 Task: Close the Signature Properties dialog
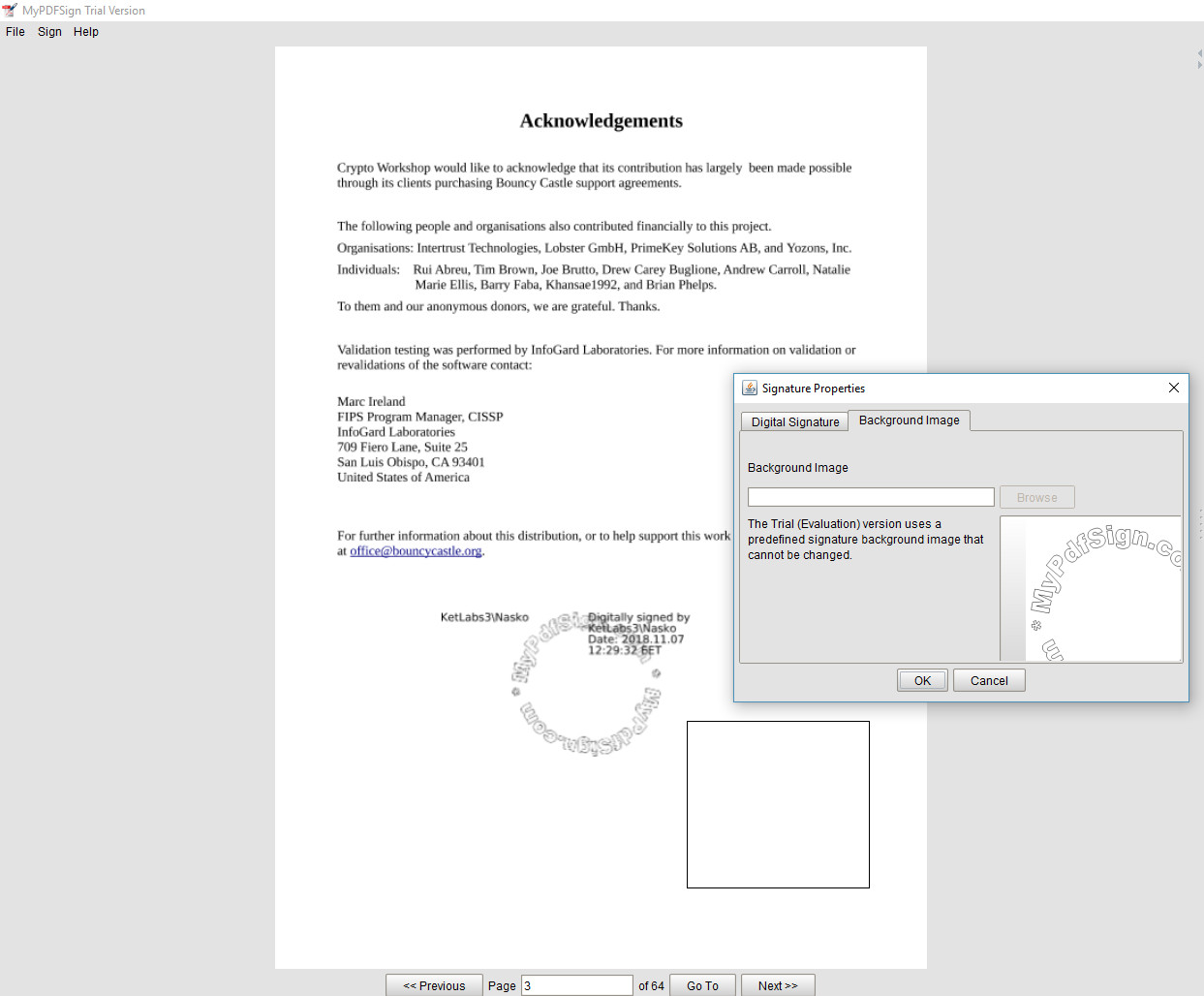[x=1174, y=388]
